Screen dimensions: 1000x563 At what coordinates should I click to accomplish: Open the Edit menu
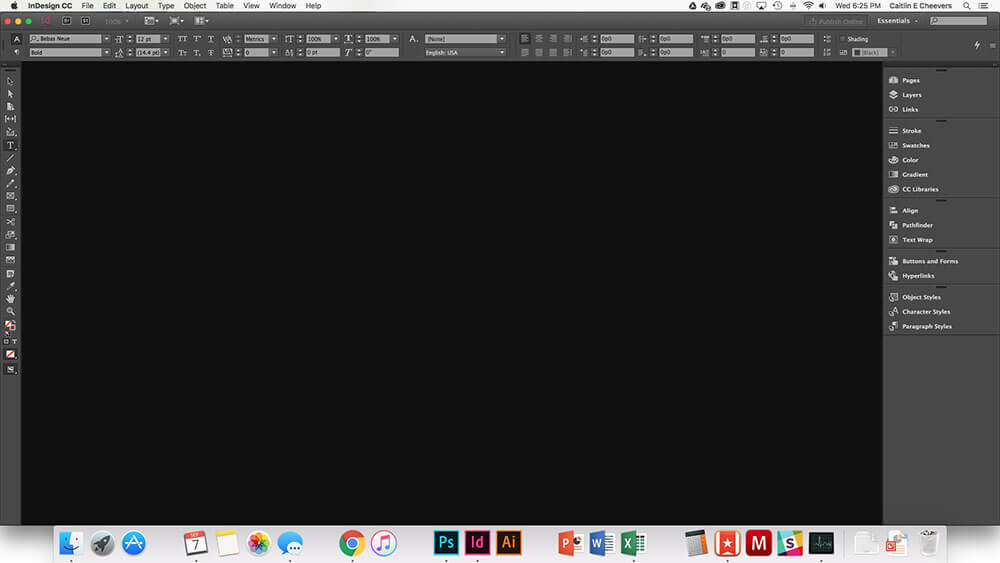(x=110, y=6)
